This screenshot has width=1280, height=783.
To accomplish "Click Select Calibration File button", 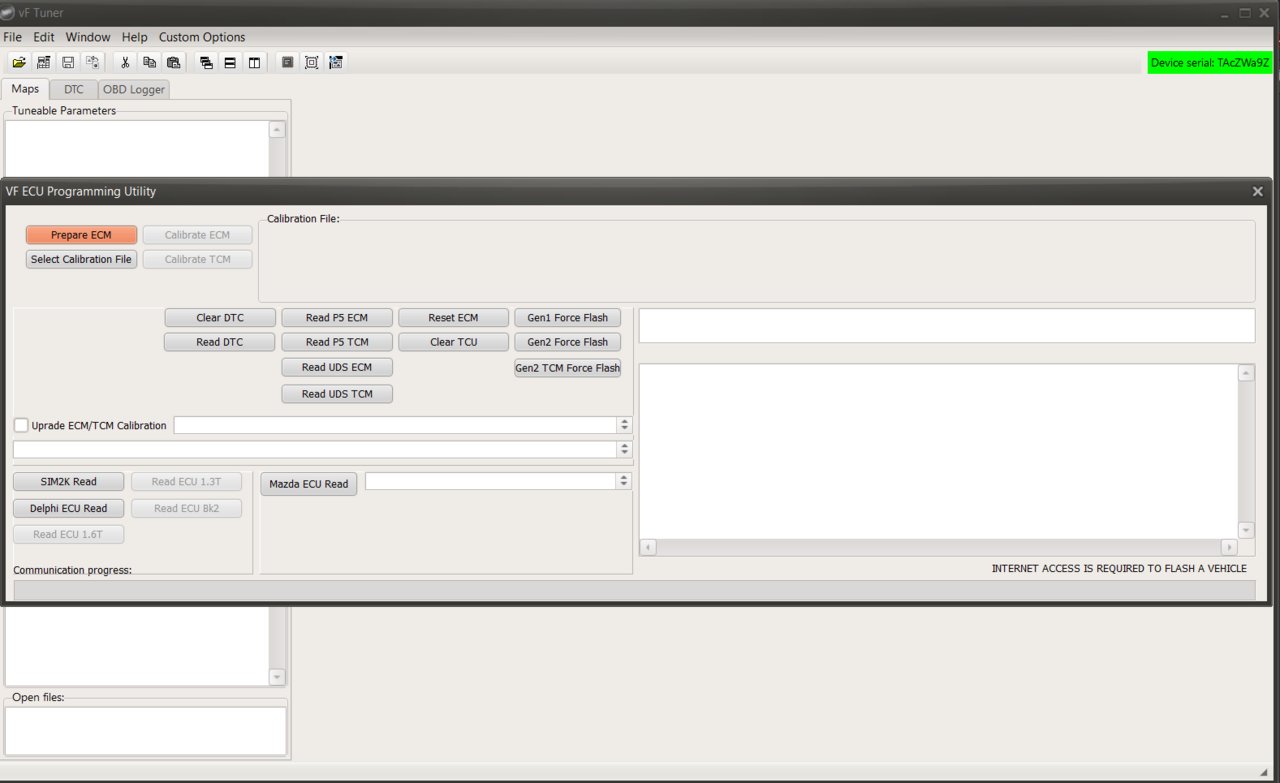I will tap(81, 259).
